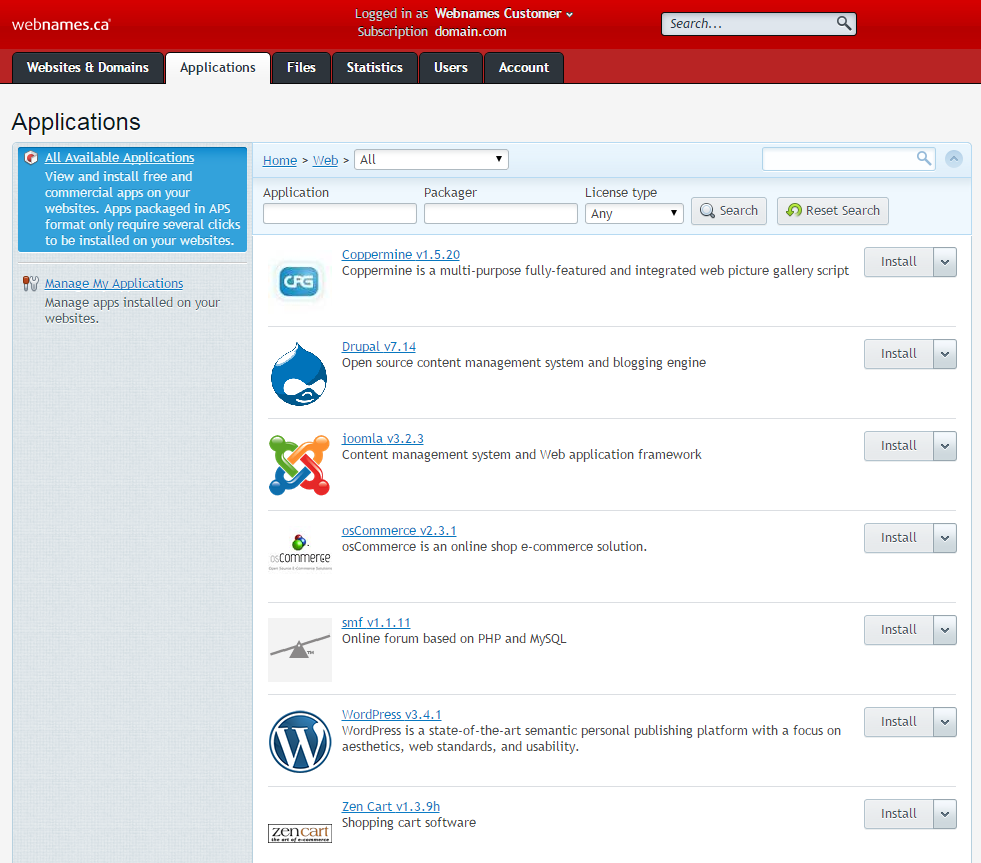Install Drupal v7.14

tap(898, 354)
